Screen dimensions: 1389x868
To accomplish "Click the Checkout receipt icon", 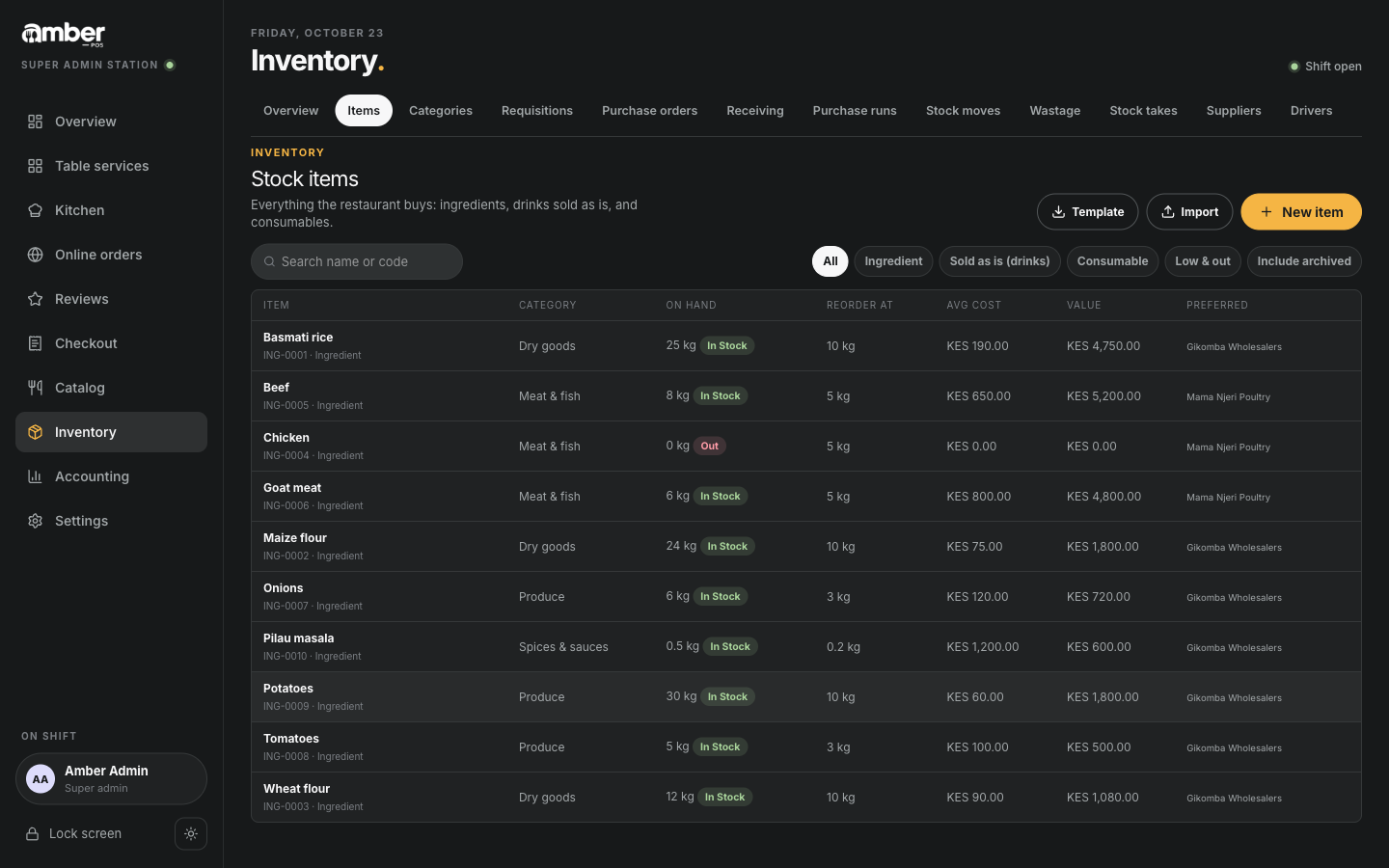I will click(35, 343).
